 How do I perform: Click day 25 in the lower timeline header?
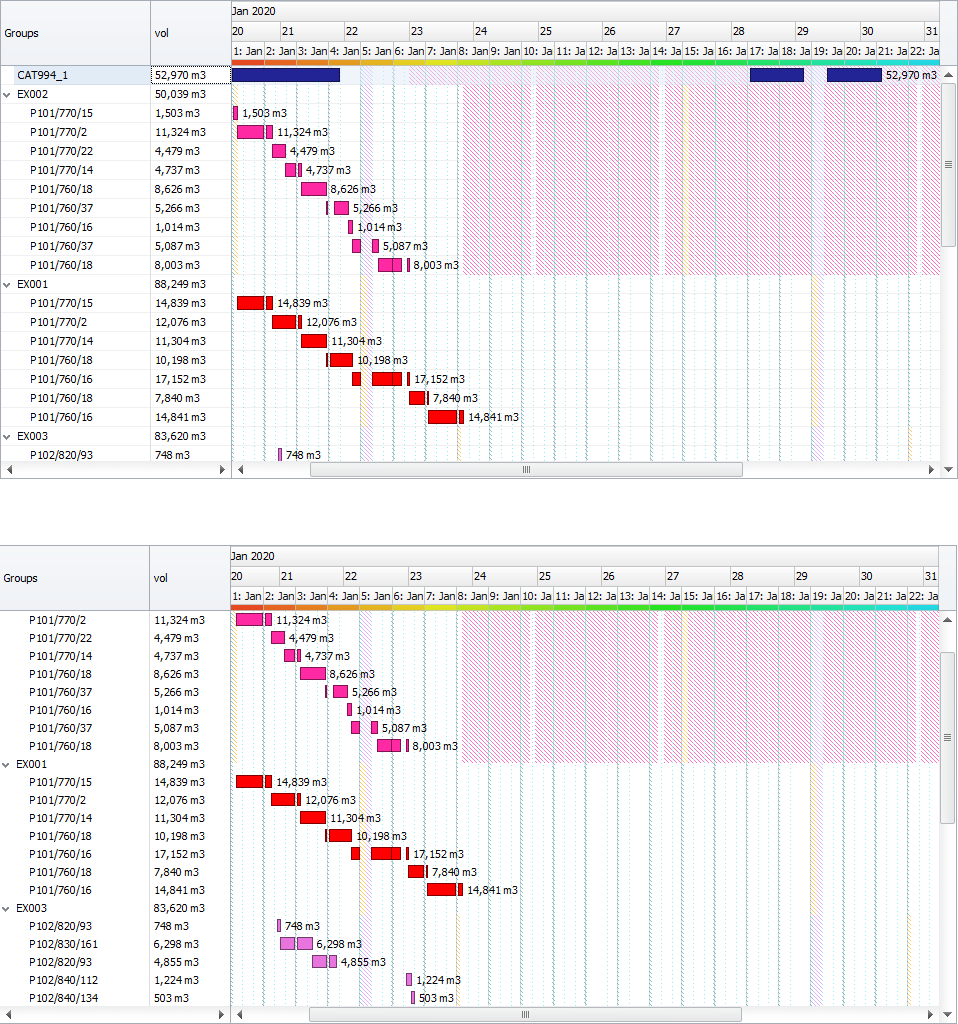coord(545,576)
